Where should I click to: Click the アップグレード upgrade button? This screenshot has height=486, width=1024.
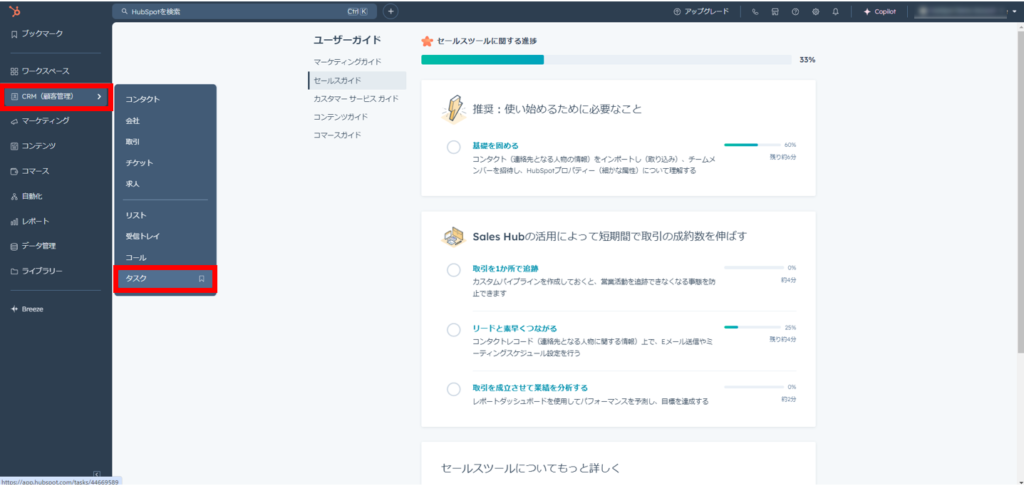[x=701, y=12]
